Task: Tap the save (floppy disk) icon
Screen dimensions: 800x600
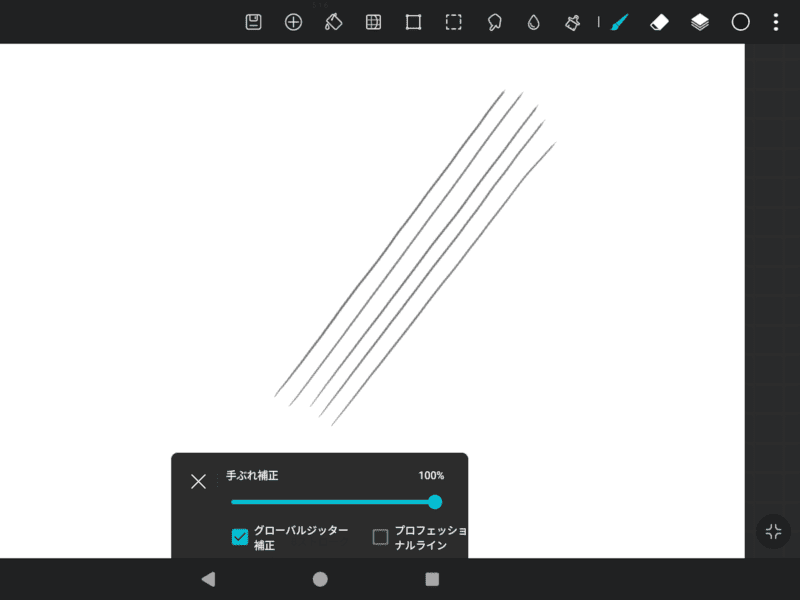Action: pos(254,22)
